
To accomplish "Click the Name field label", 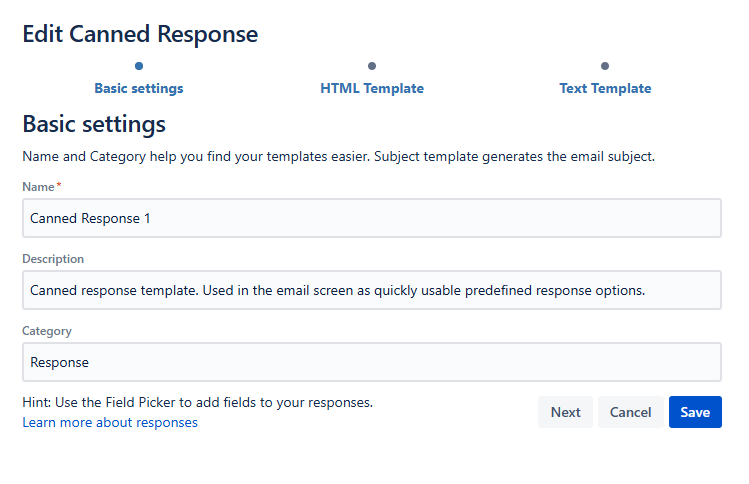I will tap(40, 187).
